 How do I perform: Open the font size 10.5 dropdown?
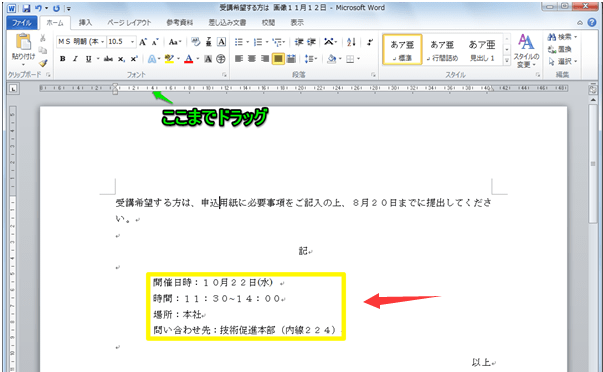click(x=133, y=42)
